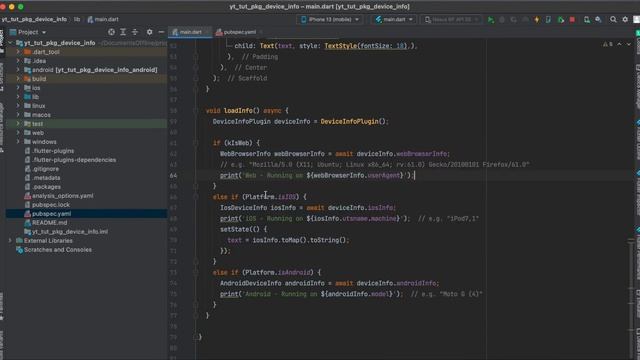Click main.dart breadcrumb in navigation bar
This screenshot has width=640, height=360.
[103, 19]
